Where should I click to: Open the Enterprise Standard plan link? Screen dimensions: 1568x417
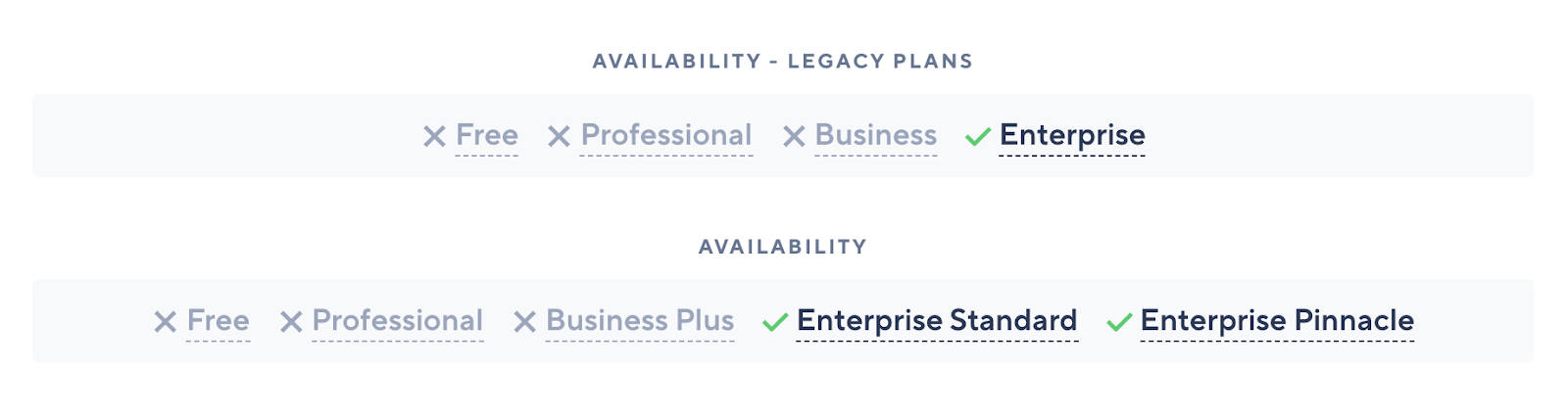click(937, 321)
